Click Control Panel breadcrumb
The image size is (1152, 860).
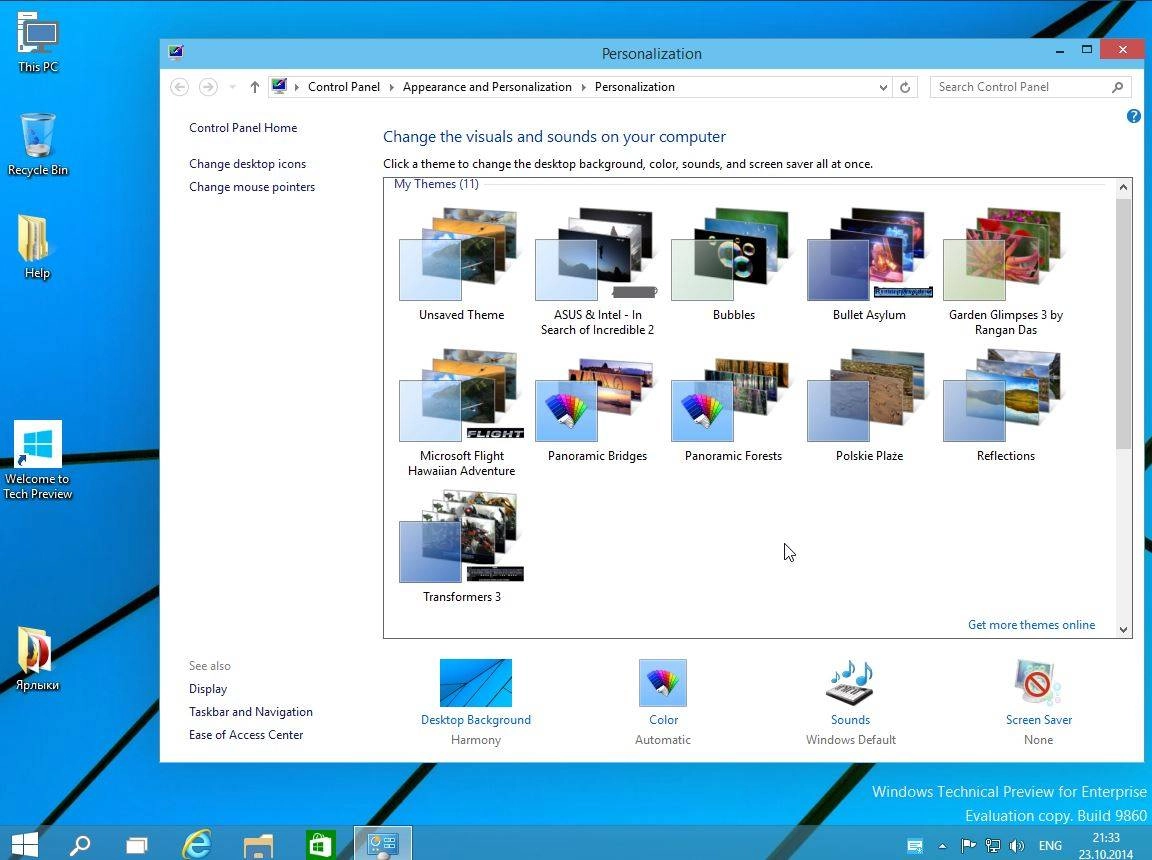344,87
